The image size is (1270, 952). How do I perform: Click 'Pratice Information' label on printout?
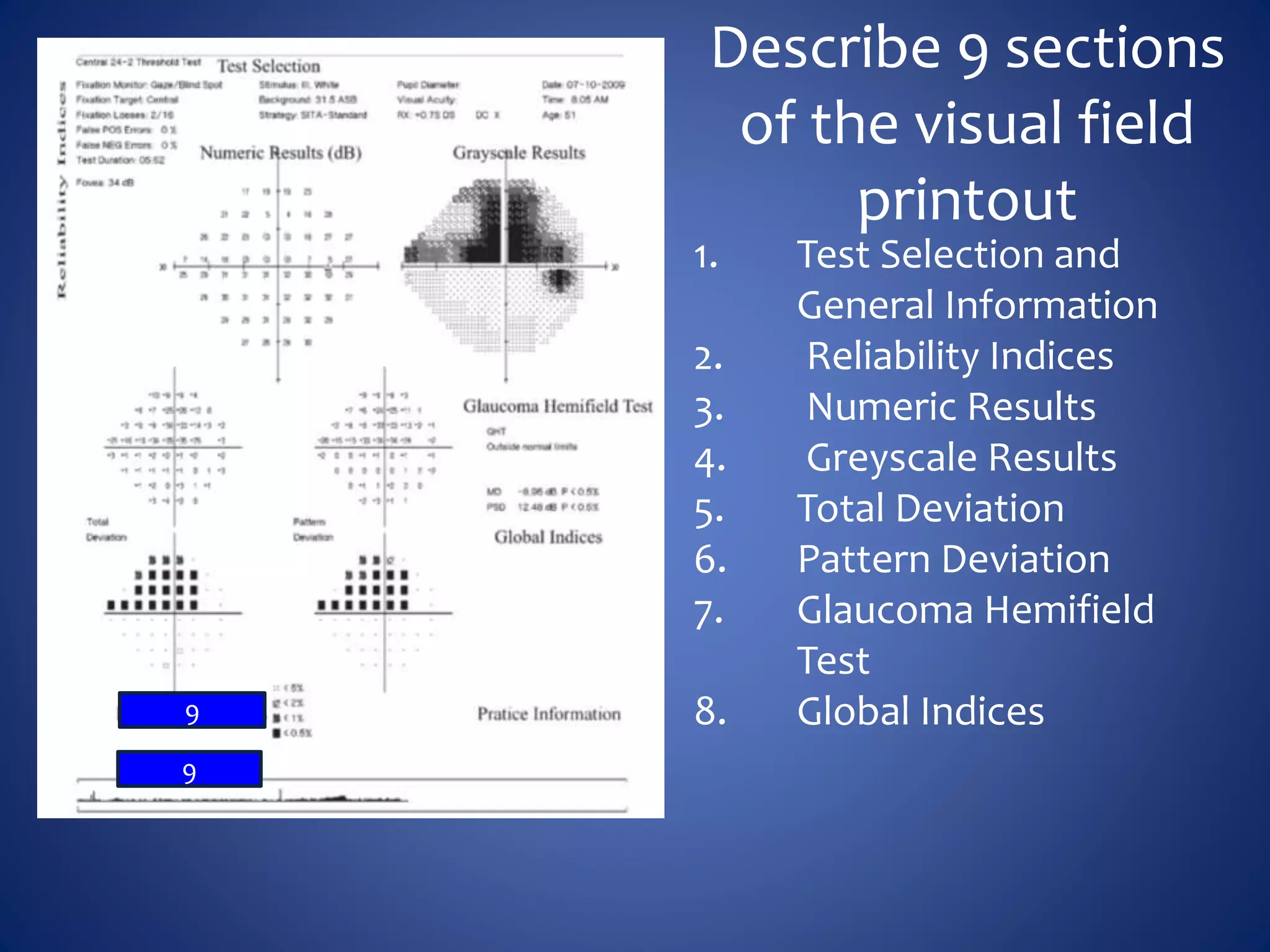549,714
